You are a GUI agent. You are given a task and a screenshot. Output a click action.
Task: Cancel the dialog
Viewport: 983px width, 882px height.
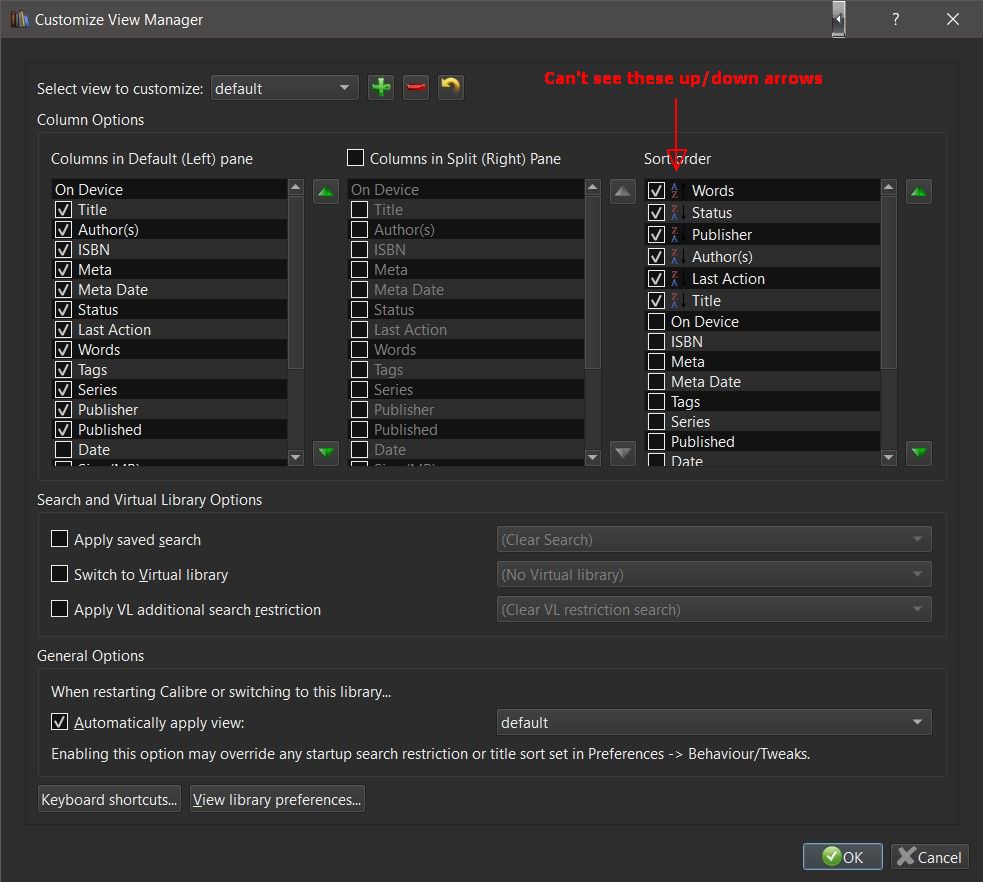[x=930, y=856]
